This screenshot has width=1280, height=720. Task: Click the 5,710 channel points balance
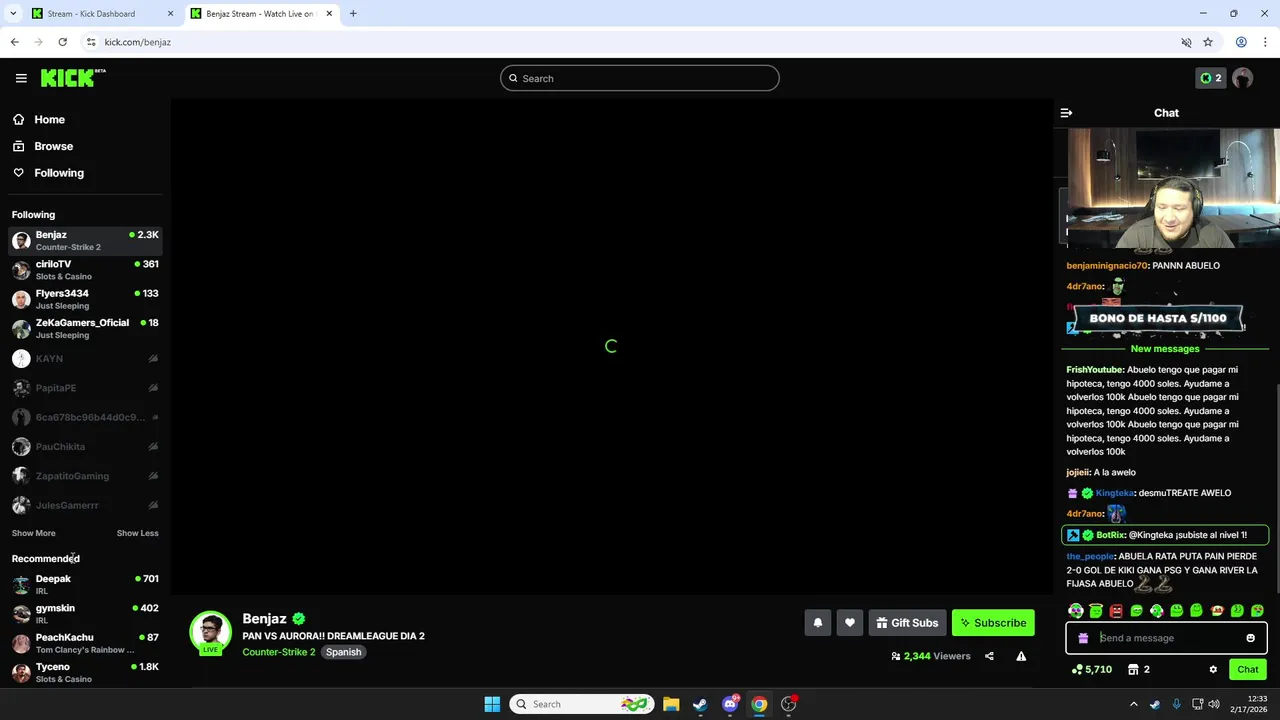click(x=1091, y=669)
